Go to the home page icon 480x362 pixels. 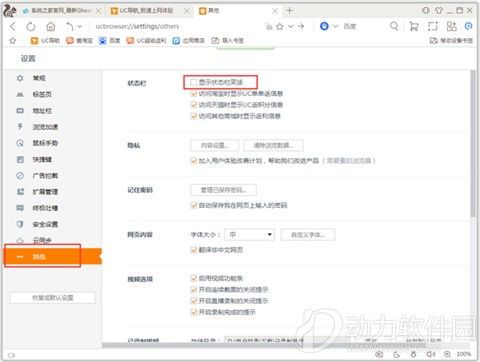51,26
